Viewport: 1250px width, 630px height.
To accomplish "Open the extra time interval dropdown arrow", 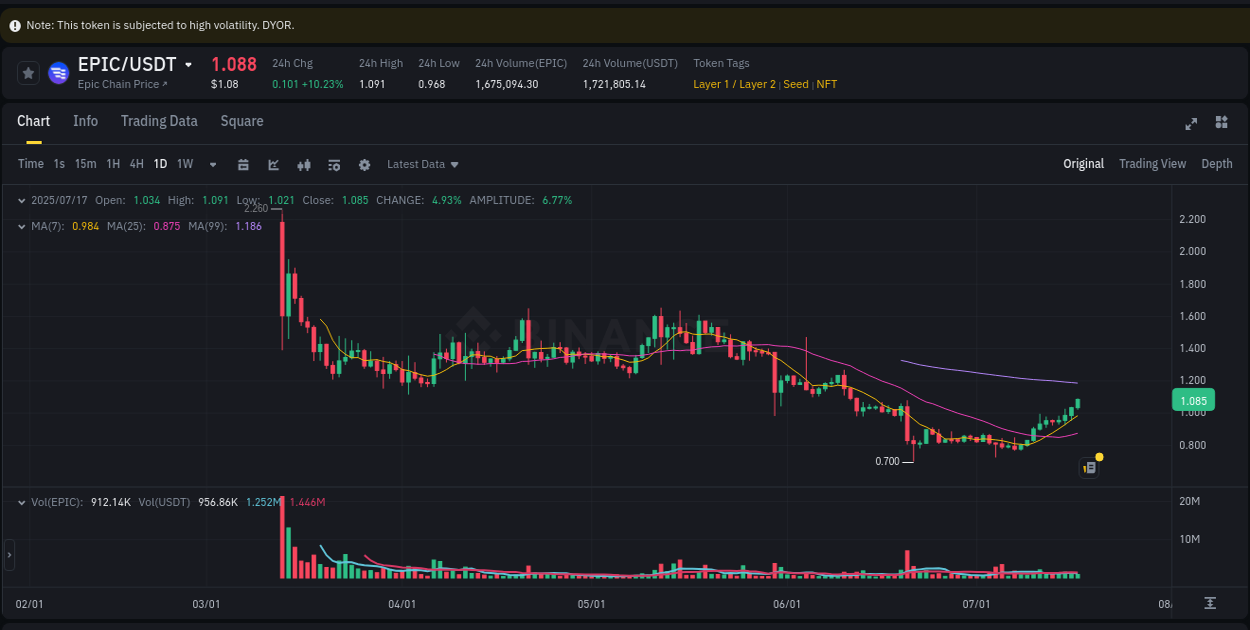I will pos(211,163).
